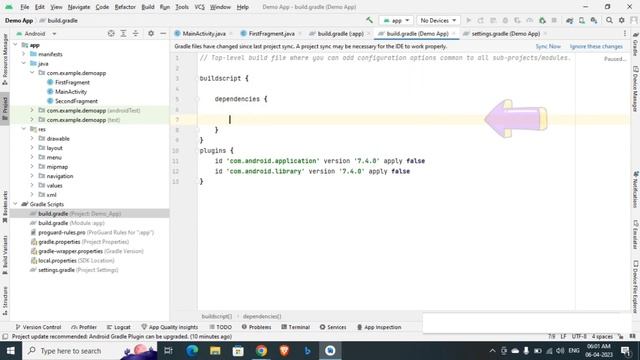
Task: Click the Make Project hammer icon
Action: [369, 20]
